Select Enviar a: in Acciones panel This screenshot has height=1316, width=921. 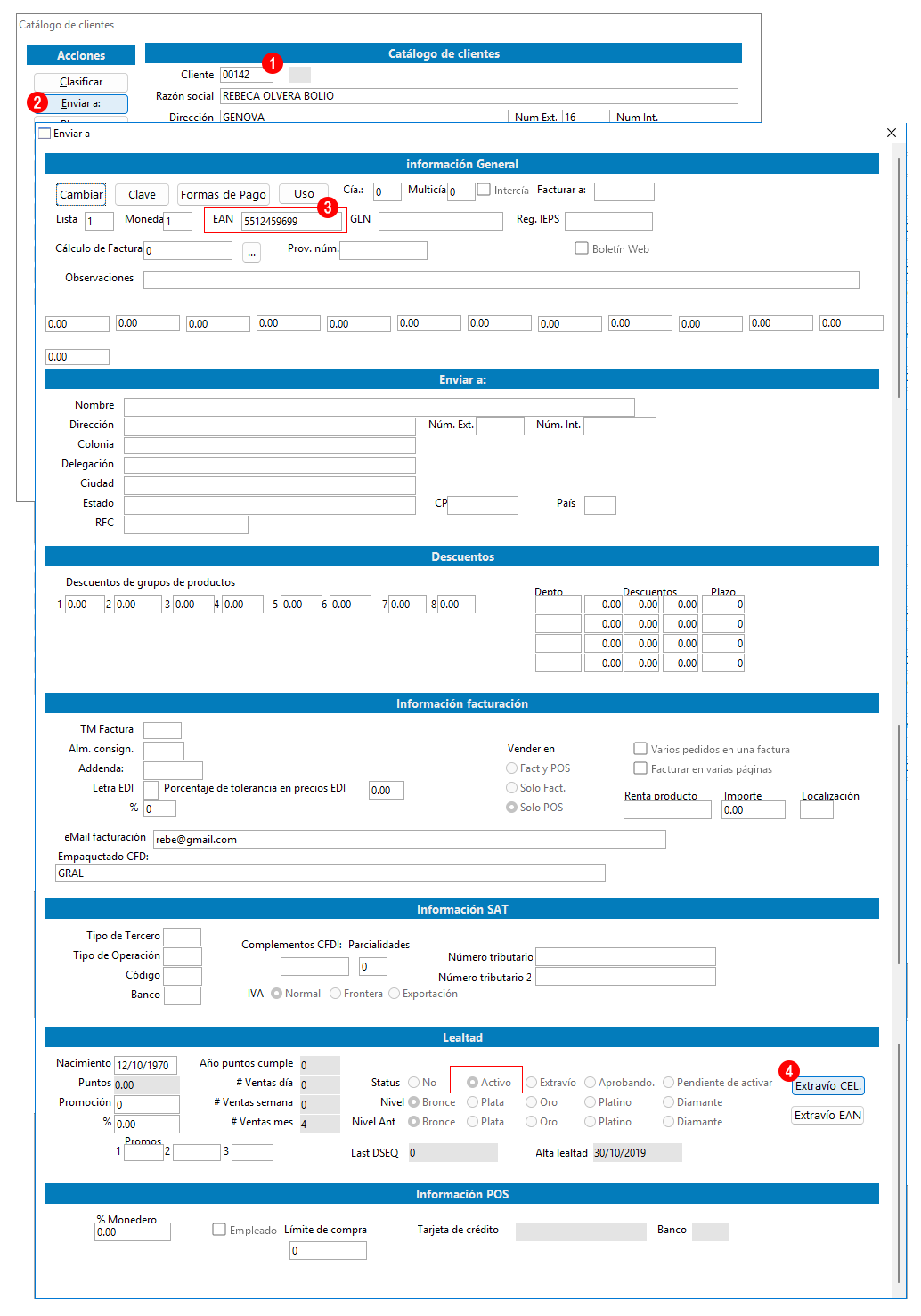81,103
